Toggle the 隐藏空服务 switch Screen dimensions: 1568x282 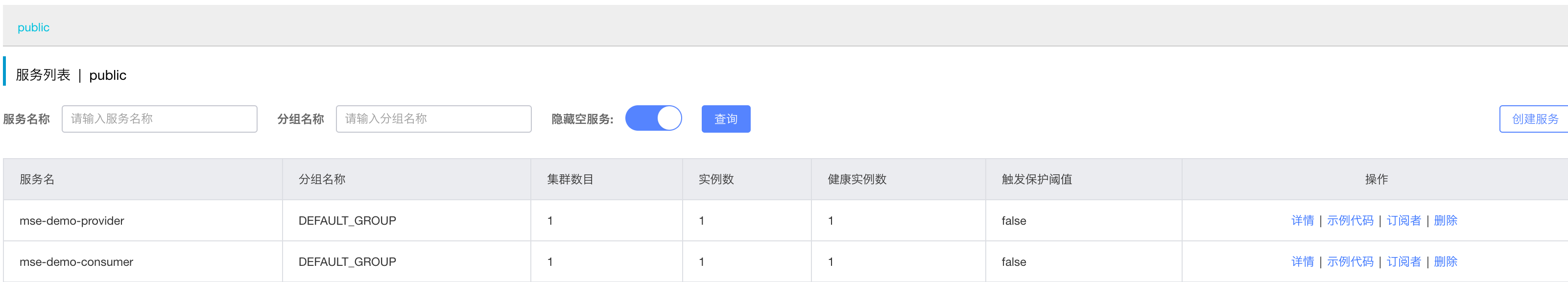653,118
